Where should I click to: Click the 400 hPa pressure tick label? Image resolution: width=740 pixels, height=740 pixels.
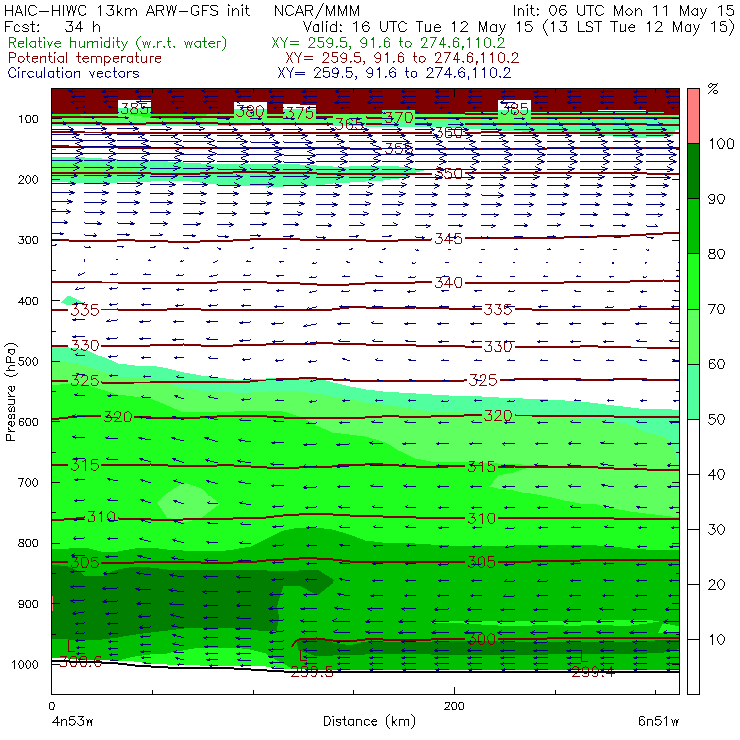(28, 301)
